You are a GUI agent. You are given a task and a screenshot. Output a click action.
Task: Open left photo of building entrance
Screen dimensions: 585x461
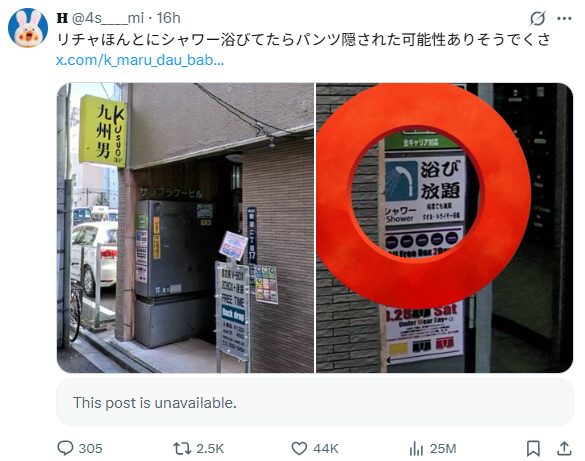(185, 228)
